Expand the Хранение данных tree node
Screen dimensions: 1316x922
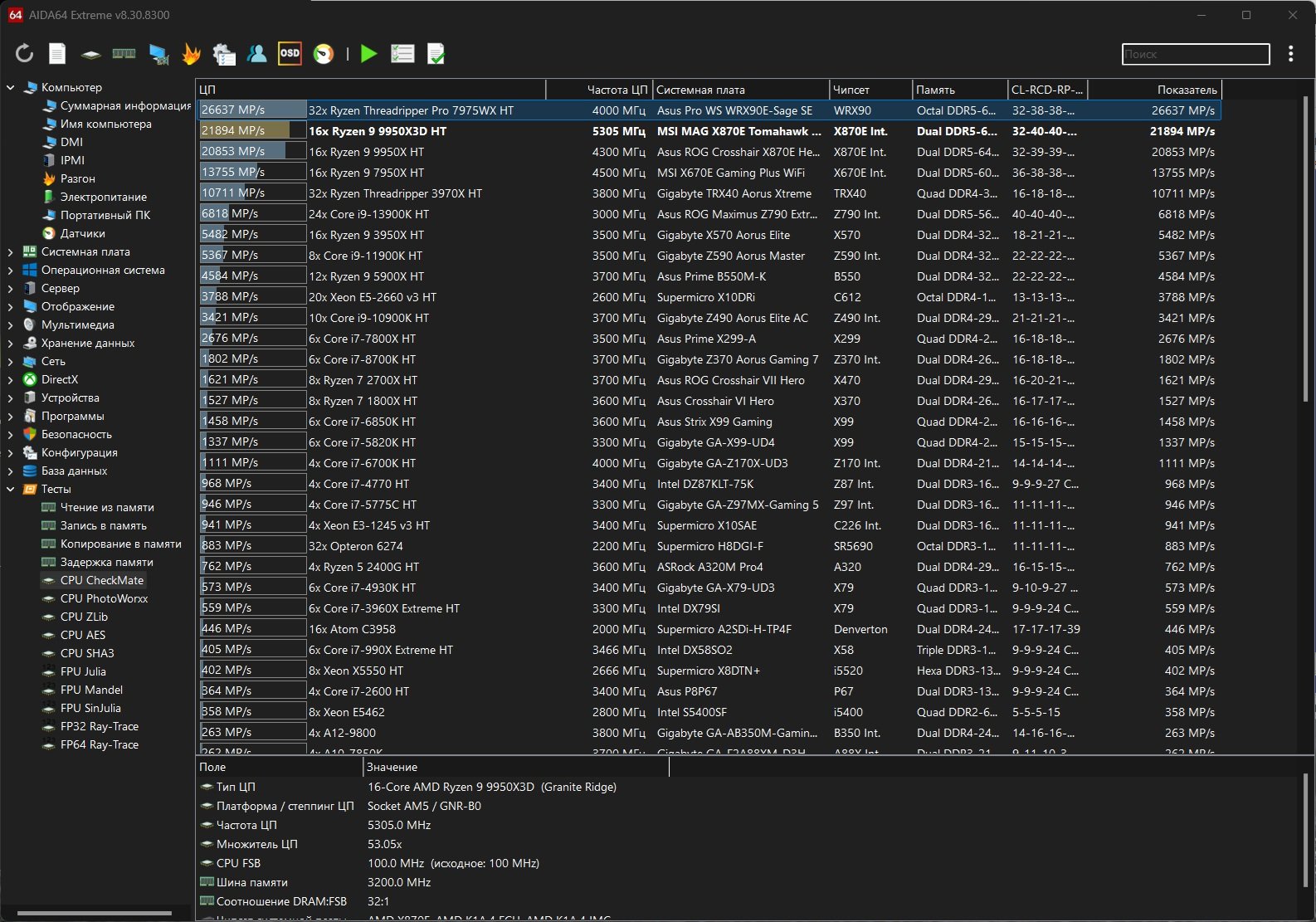coord(11,343)
